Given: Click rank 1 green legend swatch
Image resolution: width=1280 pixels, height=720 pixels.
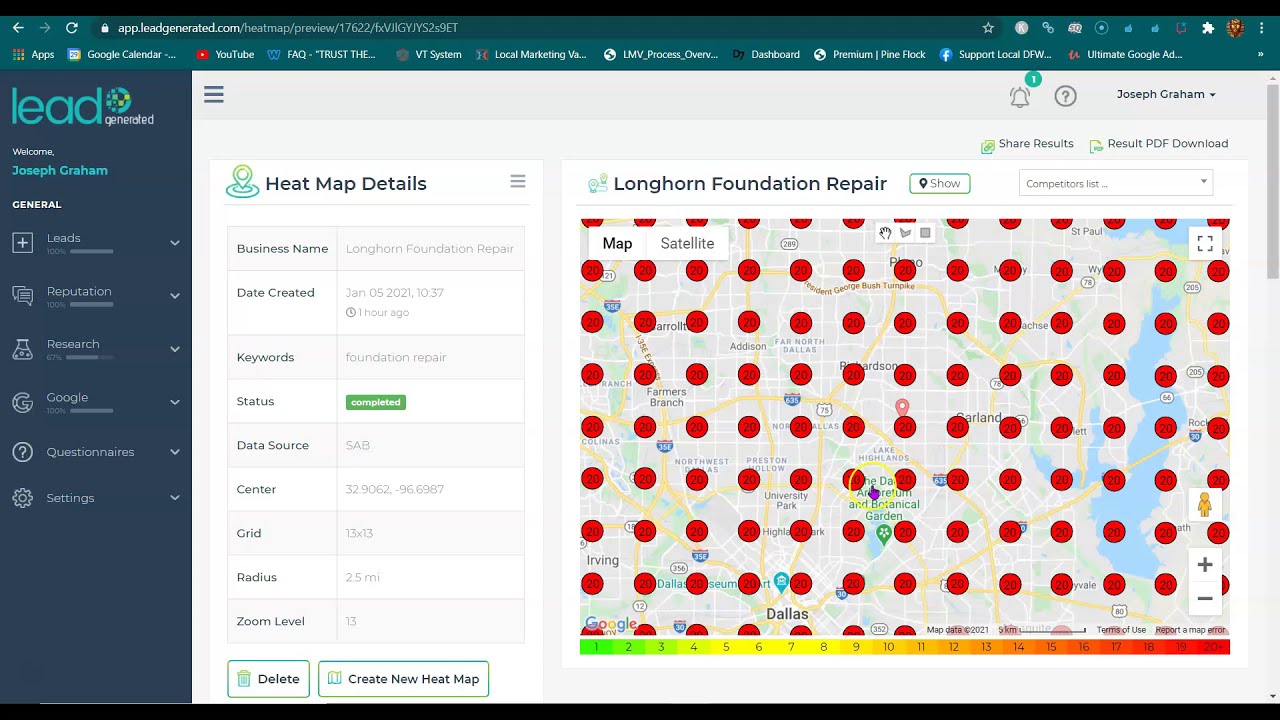Looking at the screenshot, I should tap(596, 648).
